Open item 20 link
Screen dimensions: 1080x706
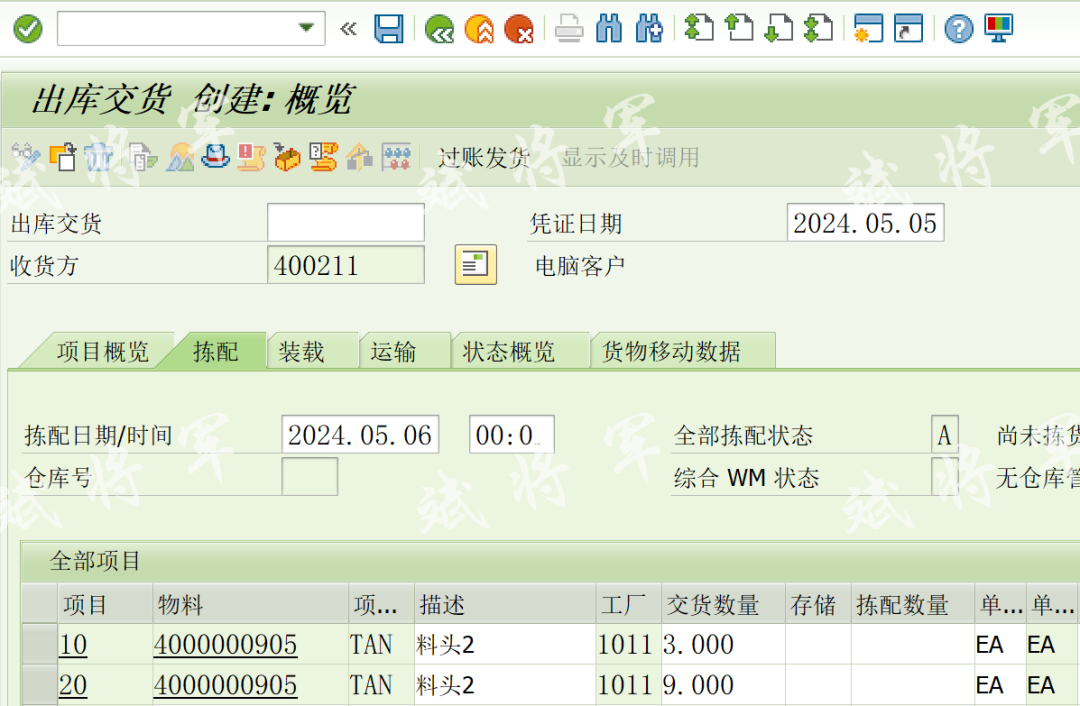coord(73,685)
